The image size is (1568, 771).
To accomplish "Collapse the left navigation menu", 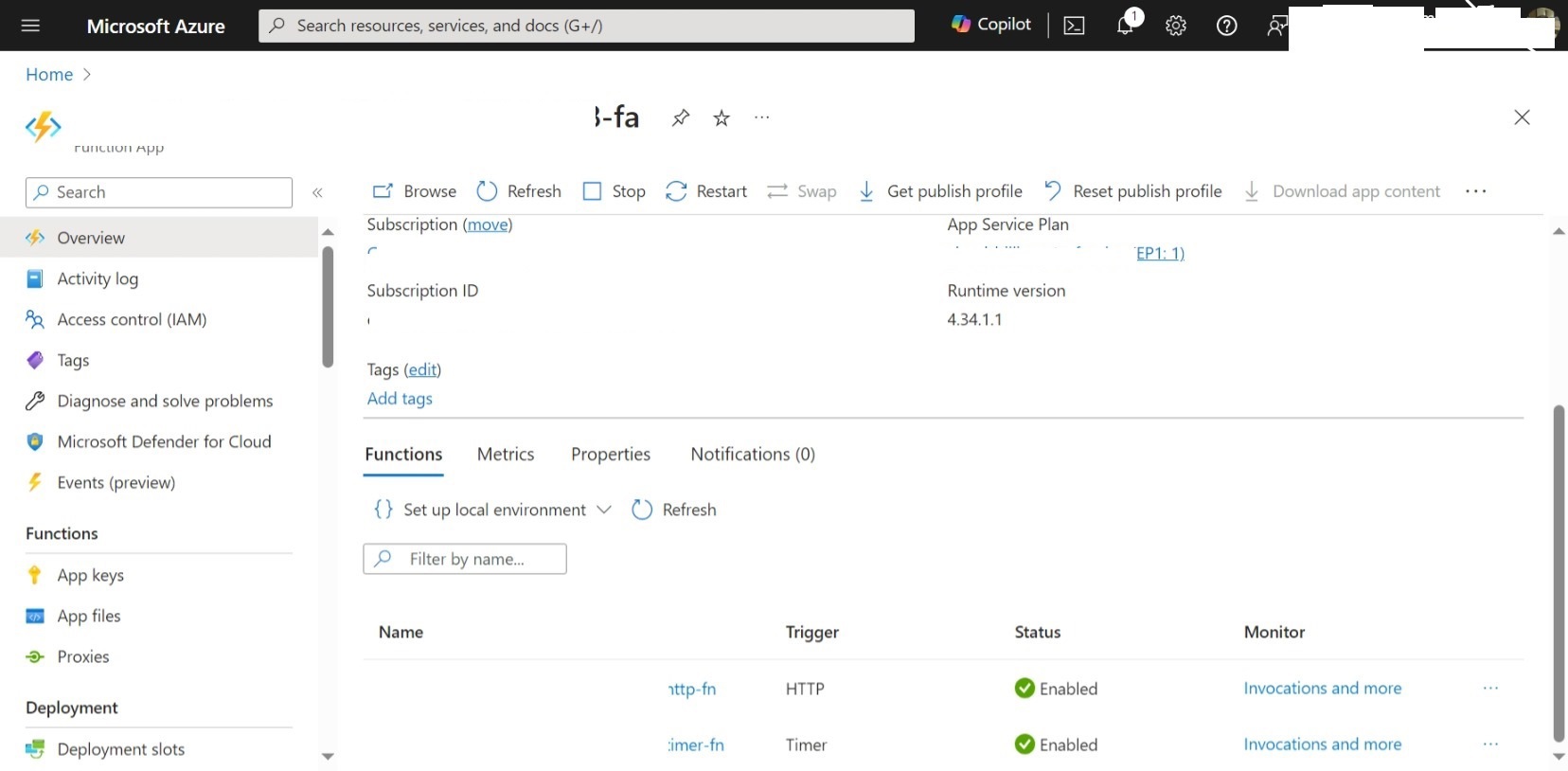I will pyautogui.click(x=318, y=192).
